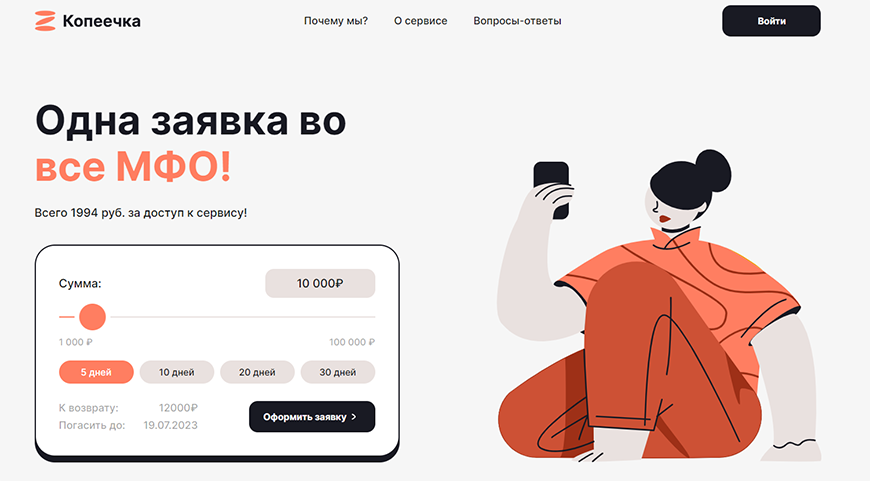Click the 10 000₽ amount input field
Image resolution: width=870 pixels, height=481 pixels.
(x=320, y=283)
